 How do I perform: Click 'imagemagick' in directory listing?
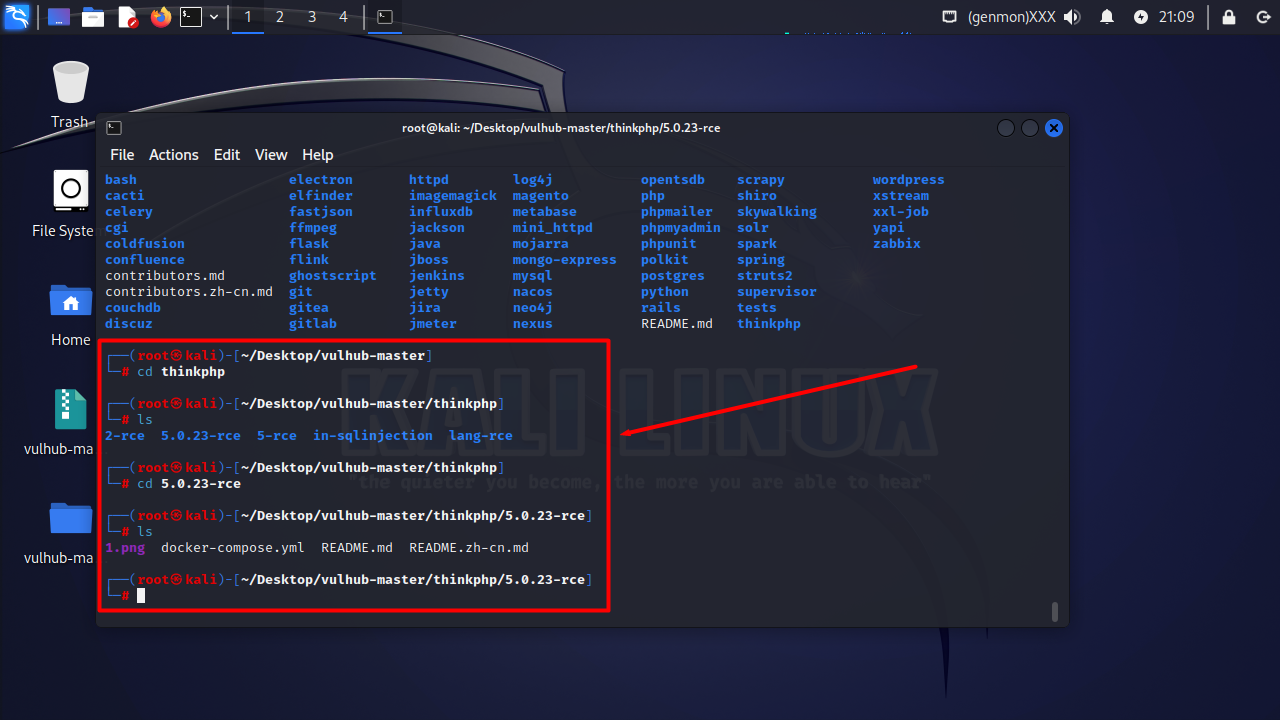[x=453, y=195]
